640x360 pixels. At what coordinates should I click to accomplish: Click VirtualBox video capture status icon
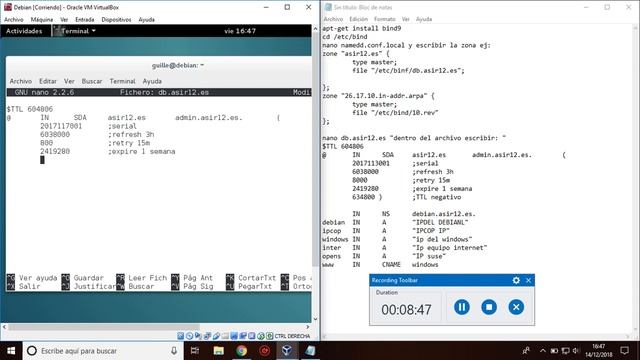(243, 336)
